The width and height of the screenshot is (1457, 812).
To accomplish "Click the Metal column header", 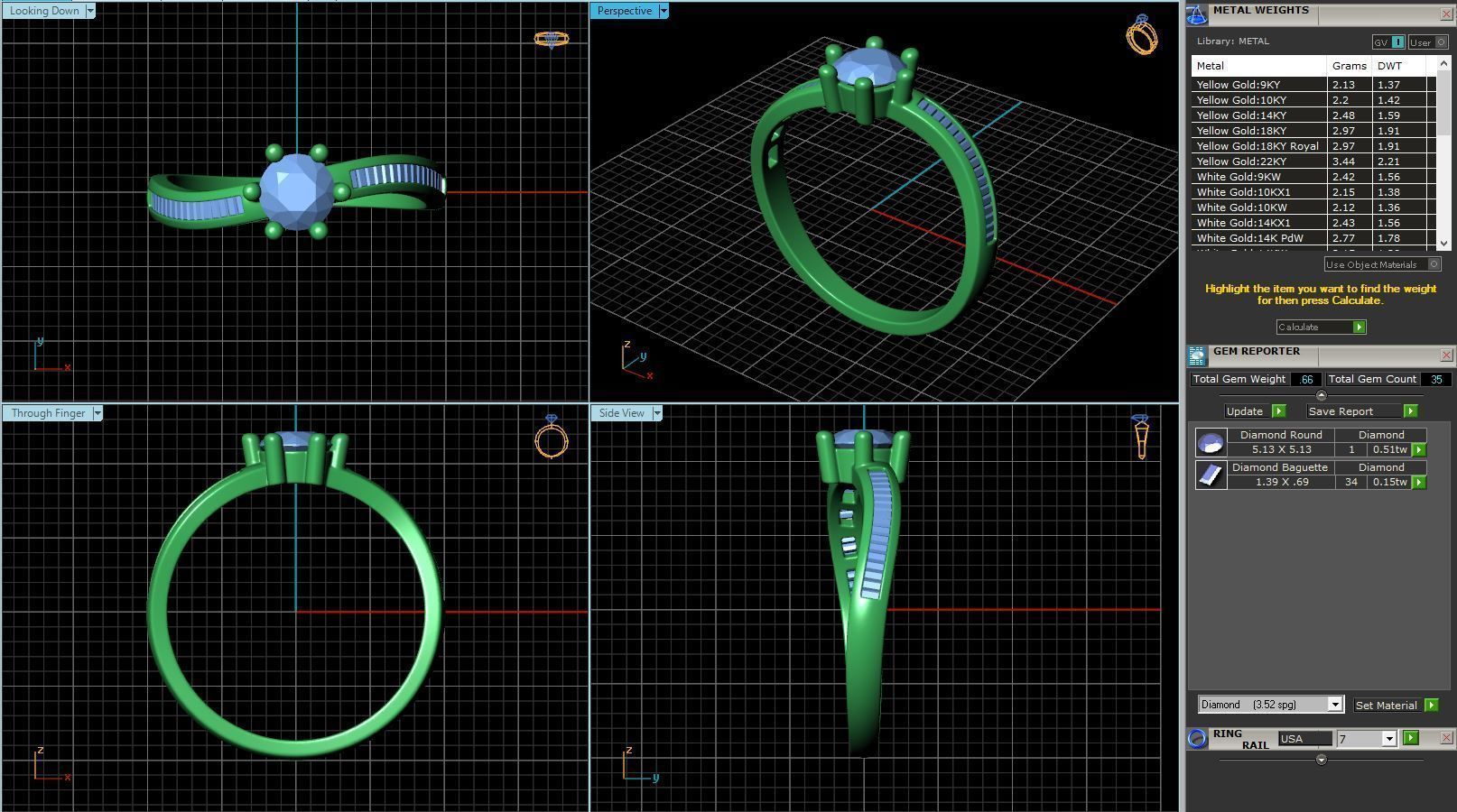I will [1258, 66].
